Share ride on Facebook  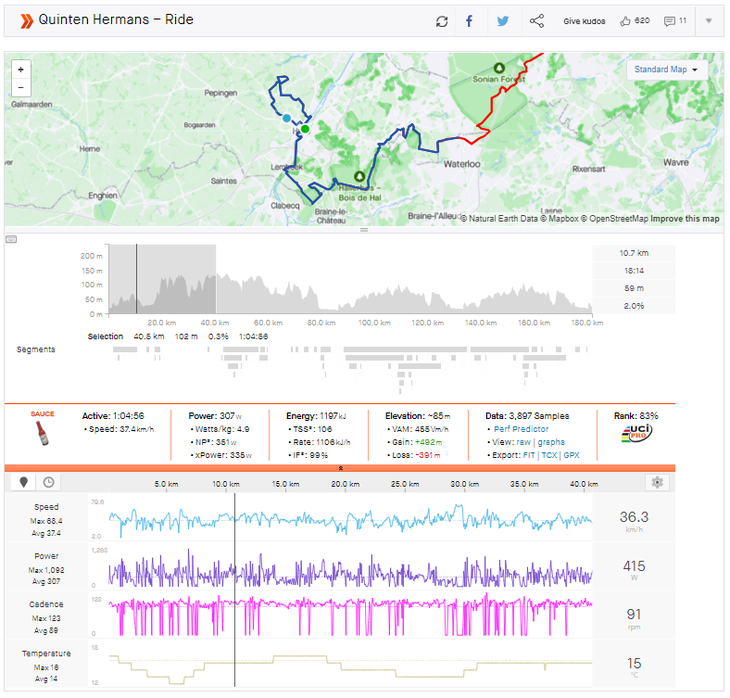pos(469,21)
